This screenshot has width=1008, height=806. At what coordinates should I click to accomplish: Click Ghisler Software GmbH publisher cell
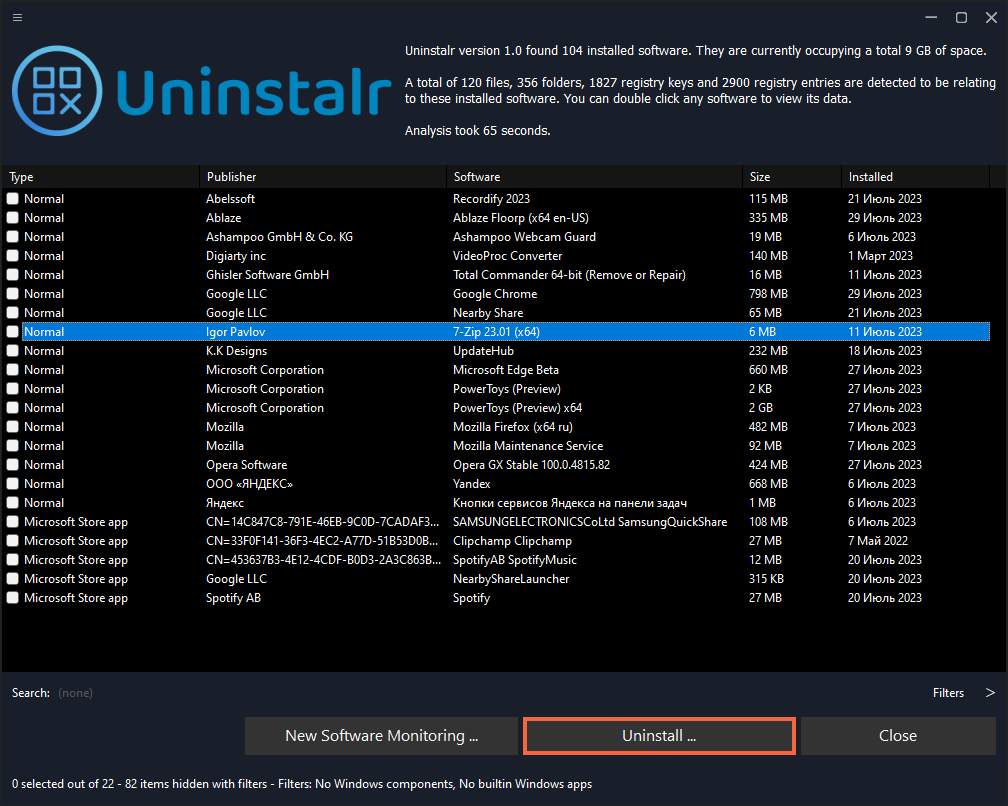(267, 274)
